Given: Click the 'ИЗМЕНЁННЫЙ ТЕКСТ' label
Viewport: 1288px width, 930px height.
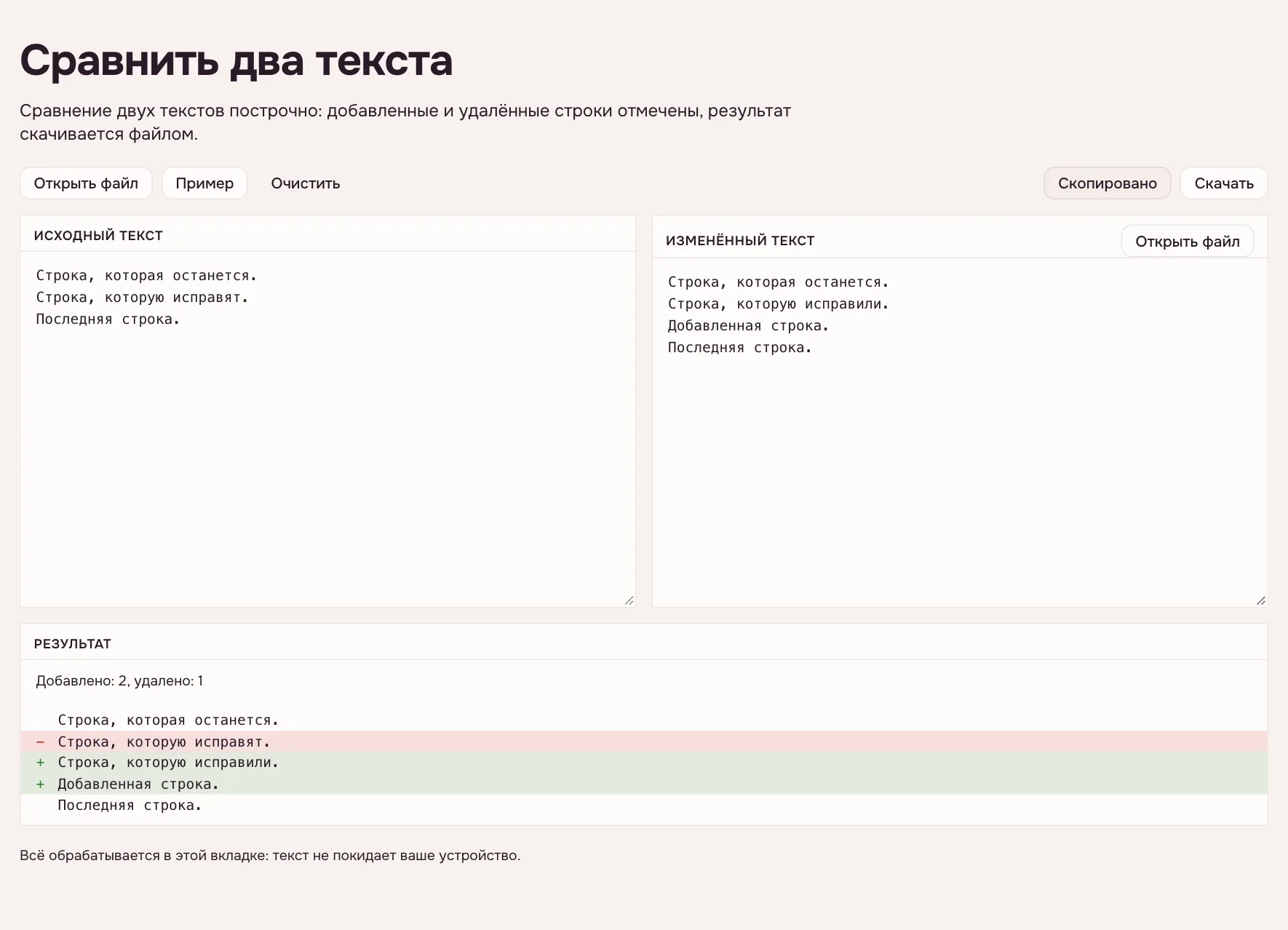Looking at the screenshot, I should [740, 241].
